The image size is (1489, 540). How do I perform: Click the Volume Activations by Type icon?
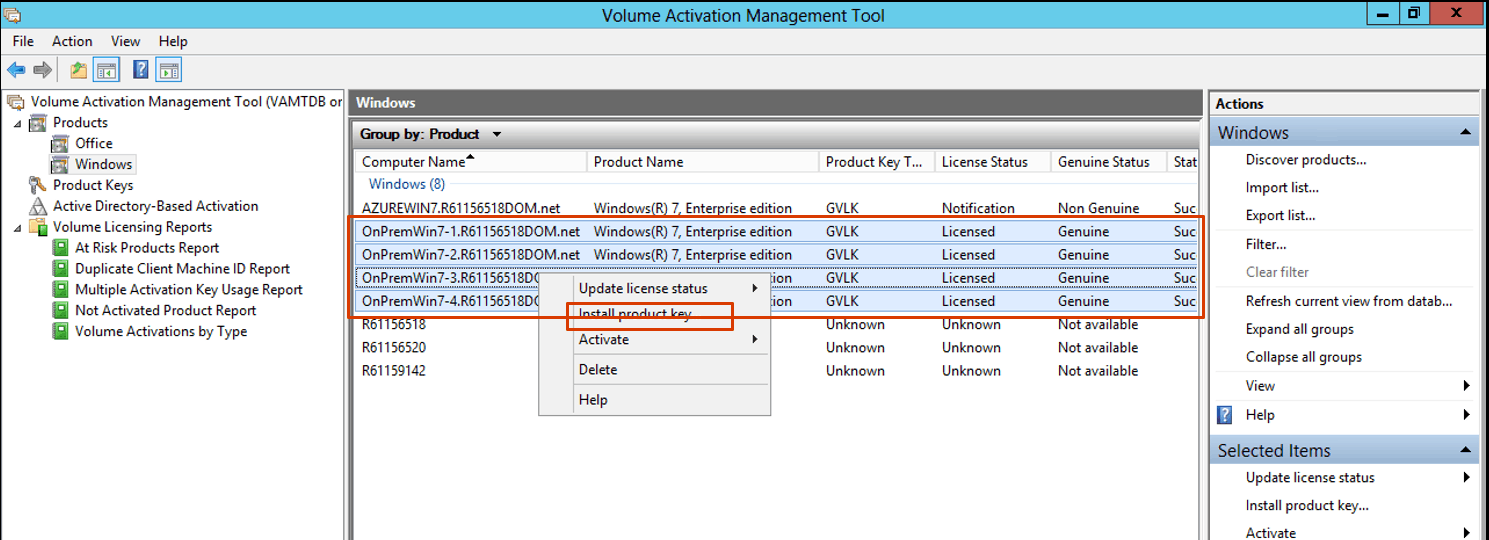[60, 332]
